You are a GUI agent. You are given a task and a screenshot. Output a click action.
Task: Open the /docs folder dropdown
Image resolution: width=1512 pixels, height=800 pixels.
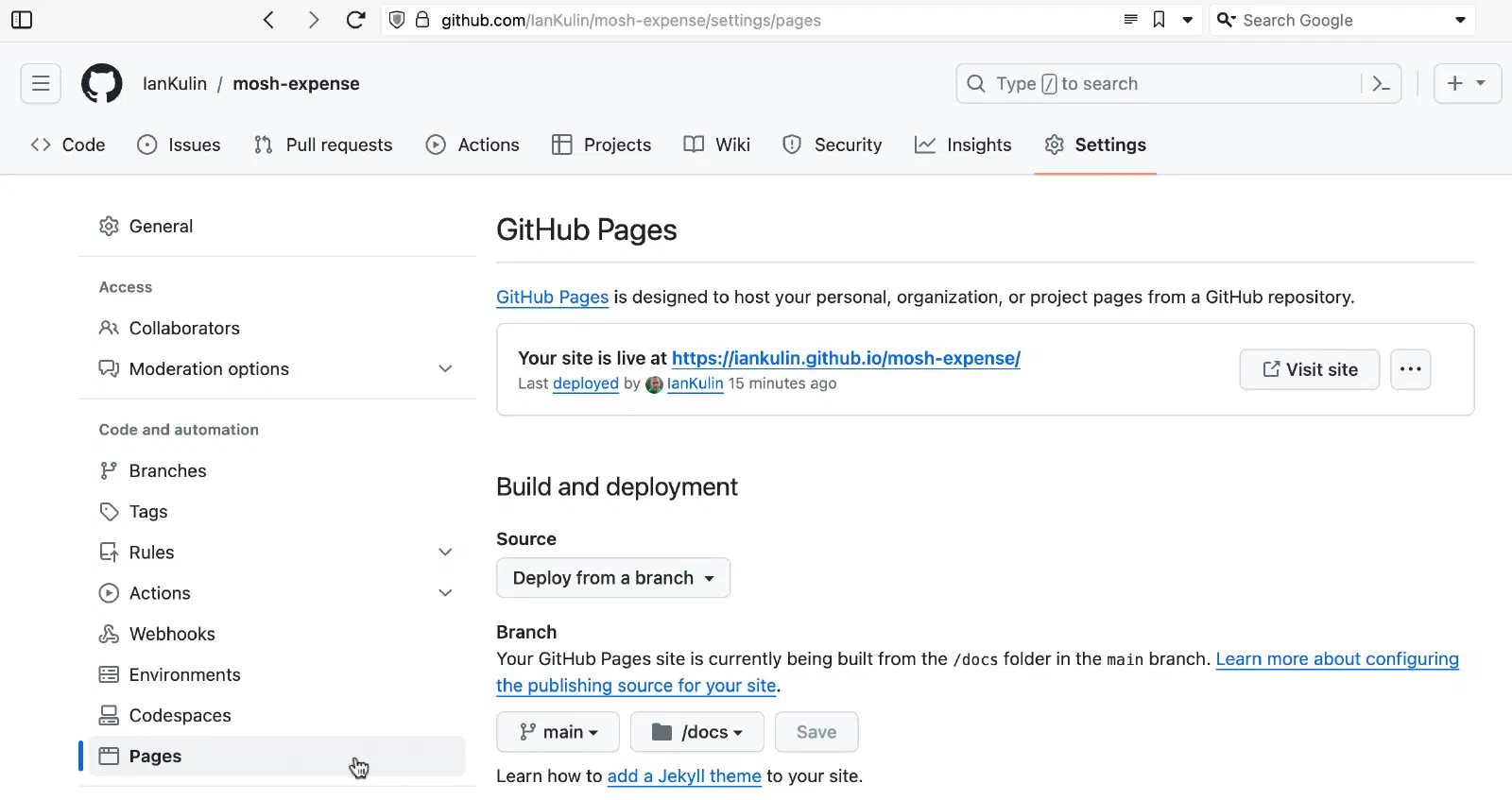(x=697, y=732)
